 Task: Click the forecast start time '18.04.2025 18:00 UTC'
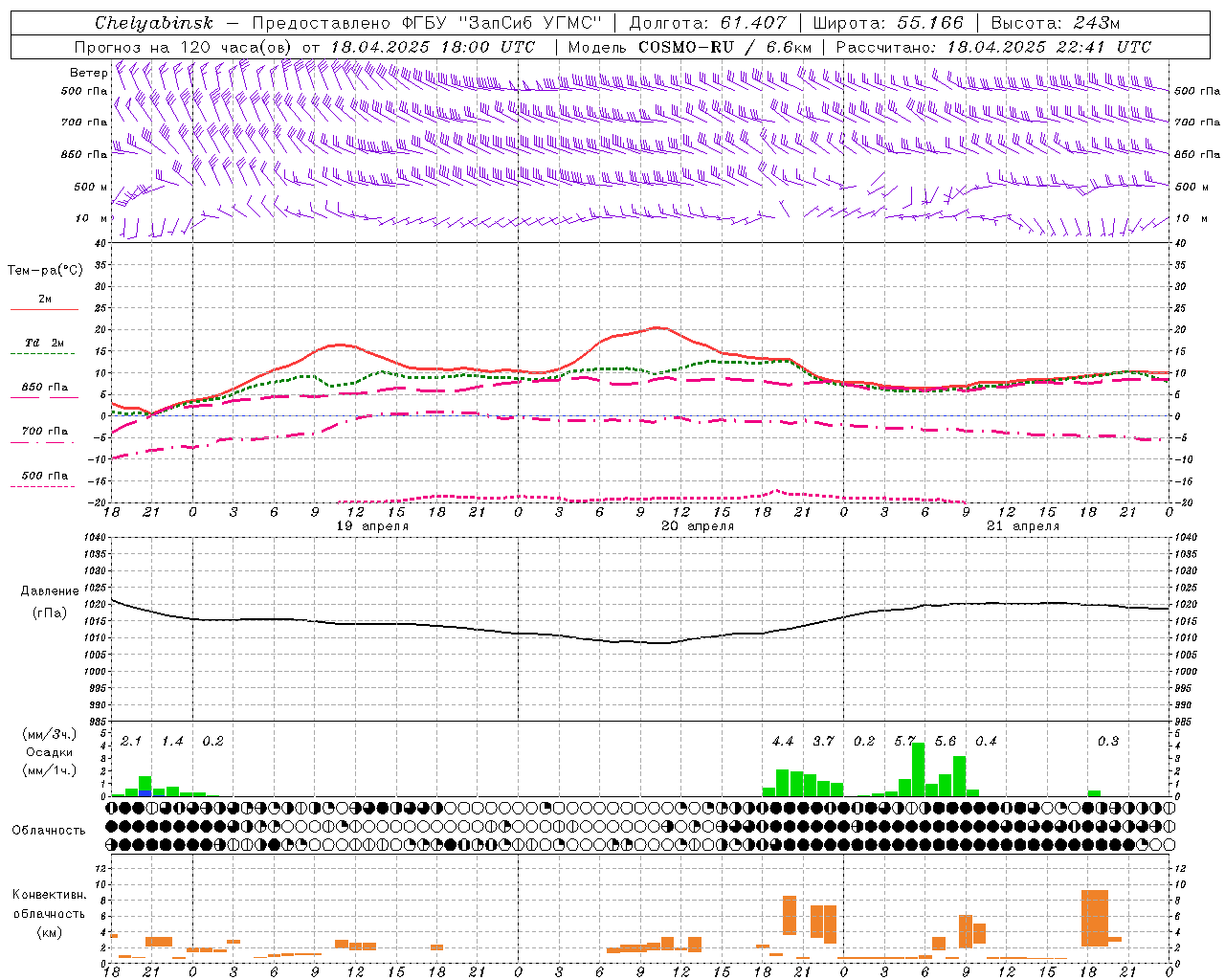[x=432, y=47]
